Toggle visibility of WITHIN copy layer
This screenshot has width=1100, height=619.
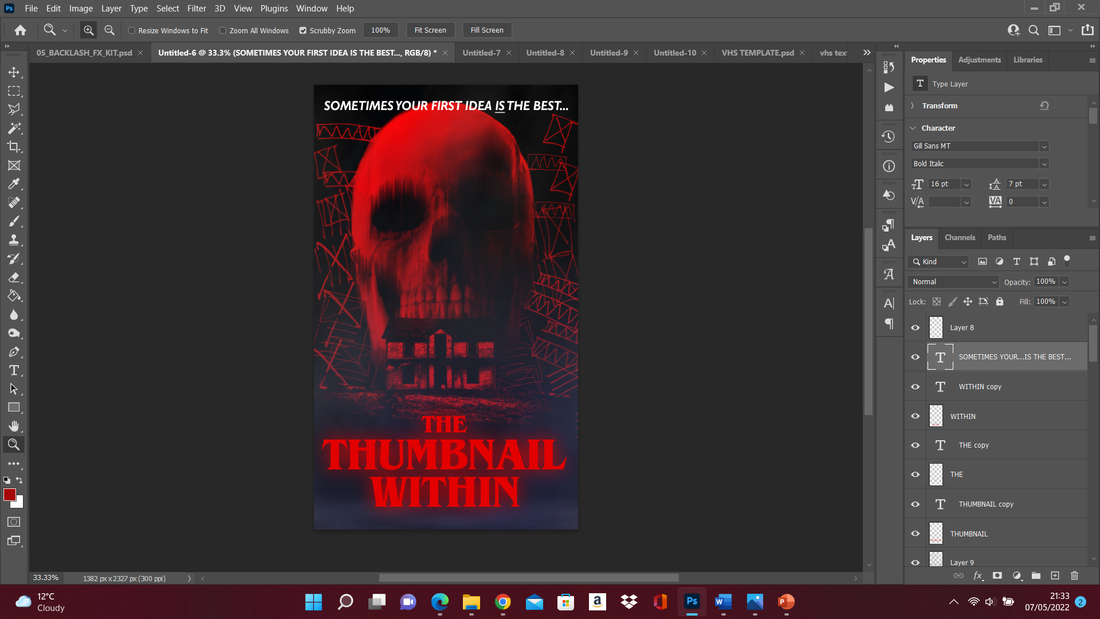(915, 387)
